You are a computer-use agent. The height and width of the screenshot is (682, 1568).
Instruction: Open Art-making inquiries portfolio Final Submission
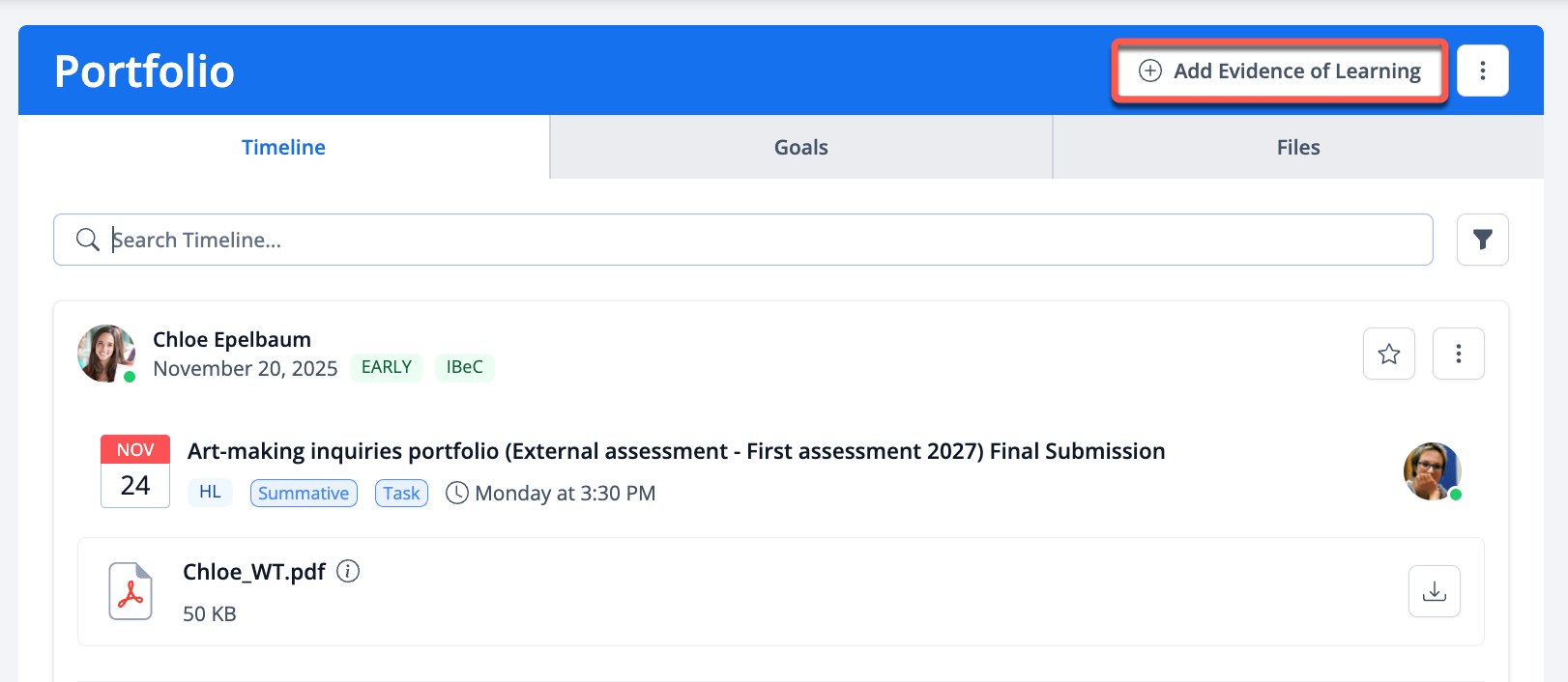pos(676,451)
